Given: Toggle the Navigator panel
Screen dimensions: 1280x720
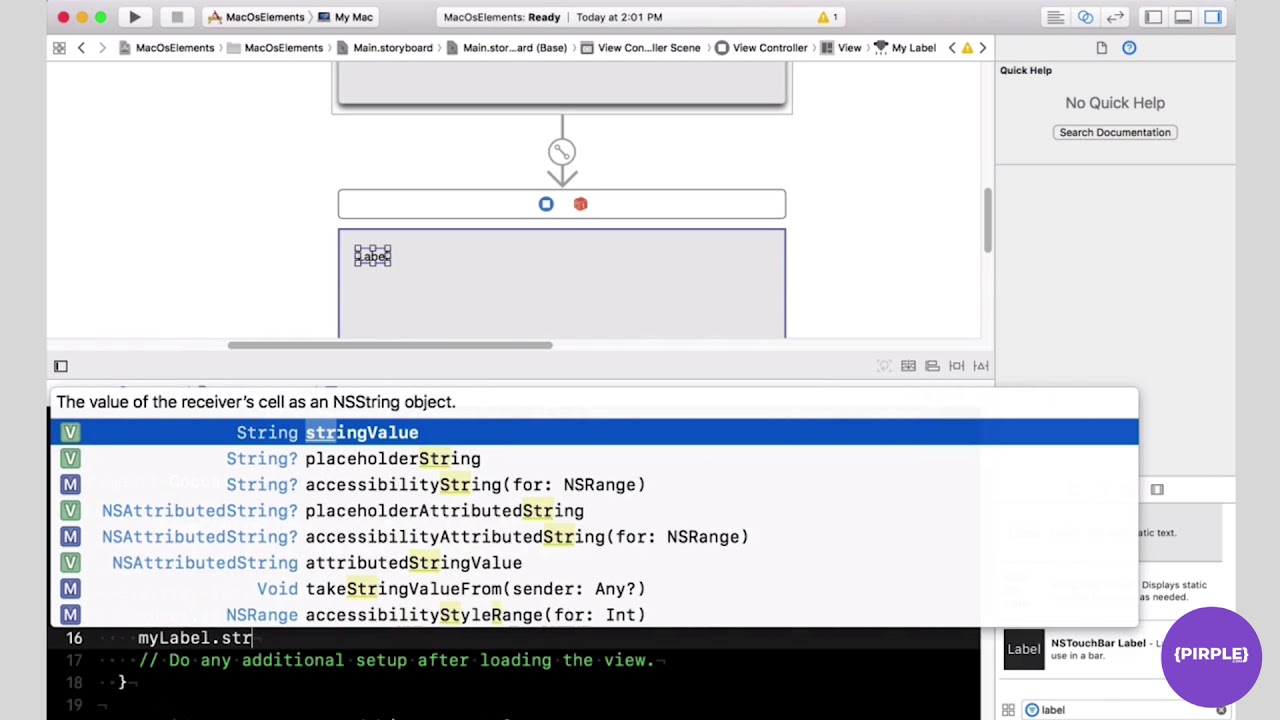Looking at the screenshot, I should coord(1153,17).
